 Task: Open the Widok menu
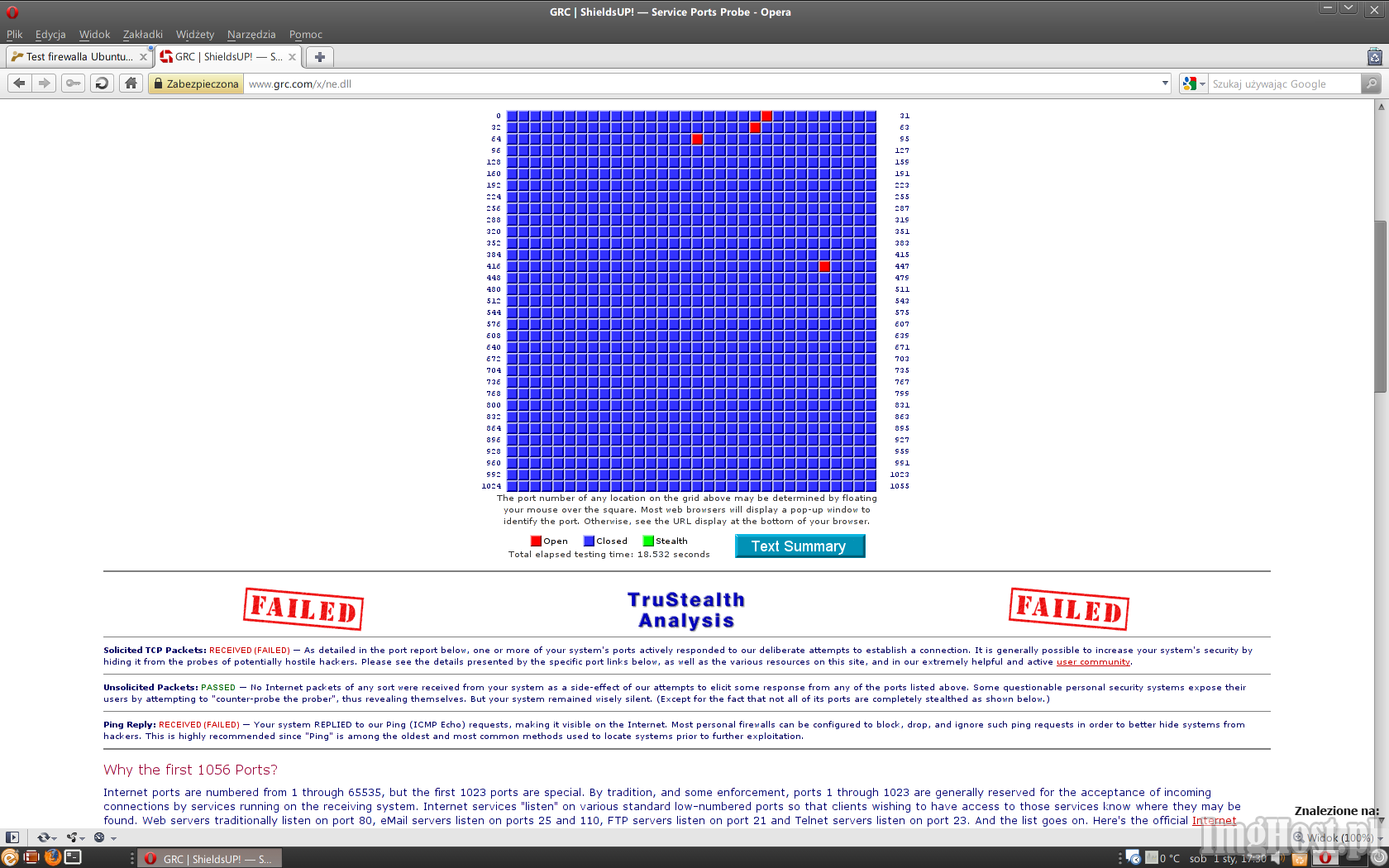click(94, 34)
